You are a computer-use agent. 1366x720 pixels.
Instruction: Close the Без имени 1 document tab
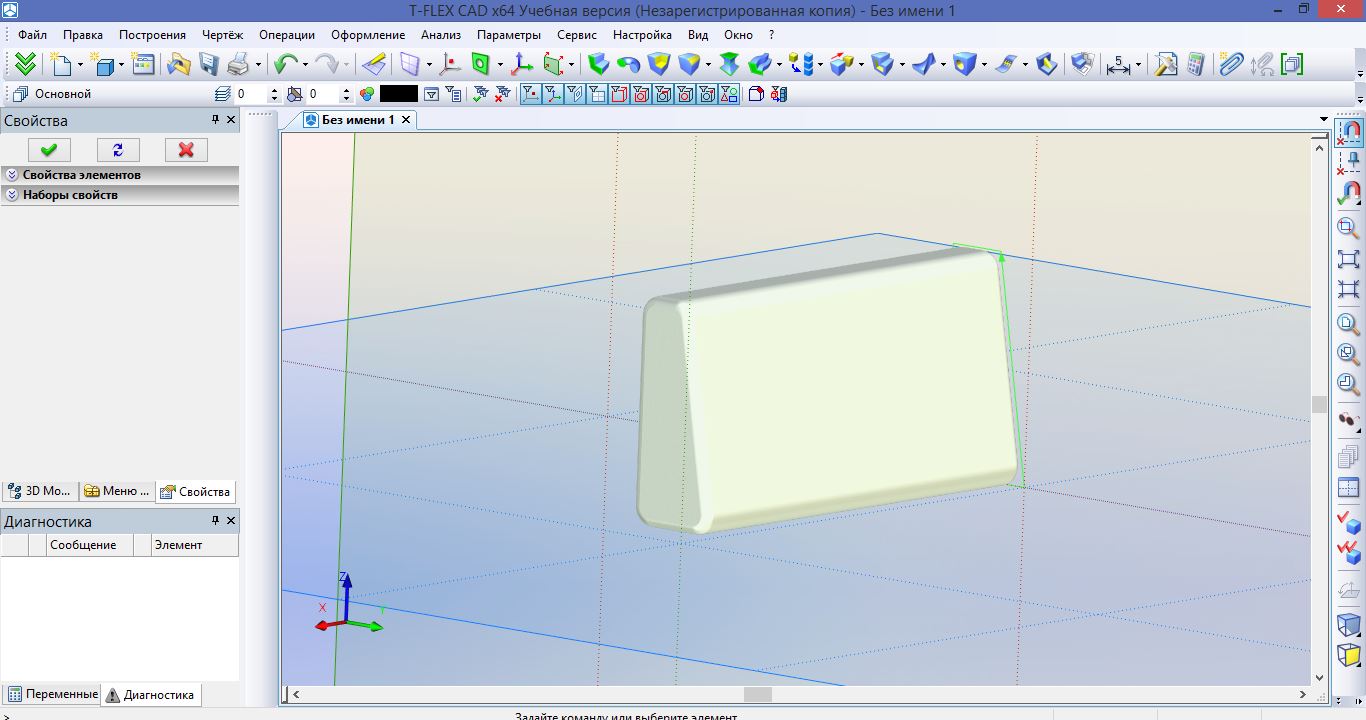coord(406,120)
